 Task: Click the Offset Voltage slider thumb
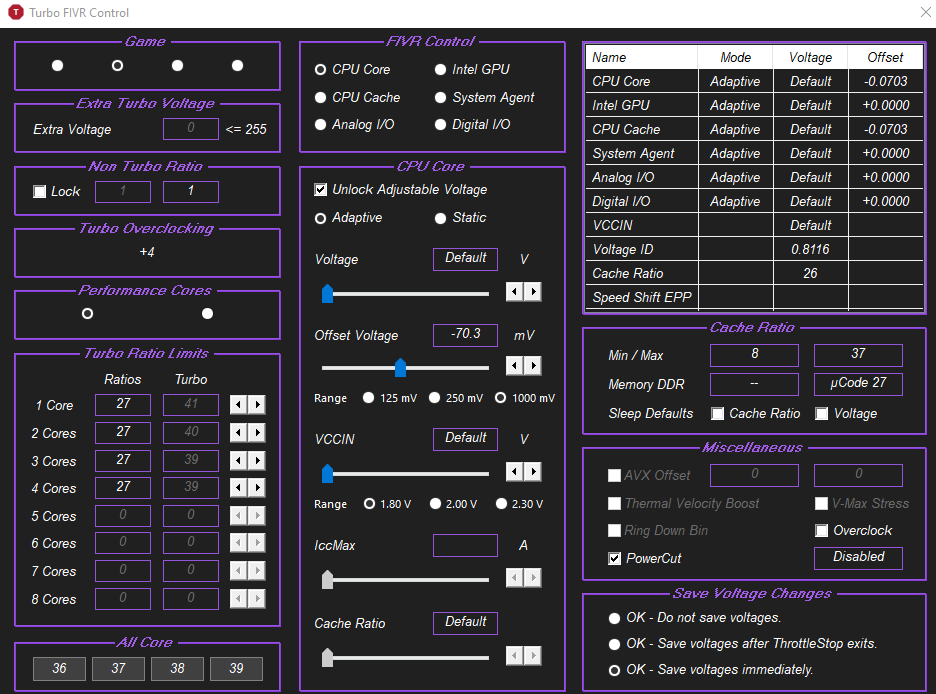pos(401,367)
